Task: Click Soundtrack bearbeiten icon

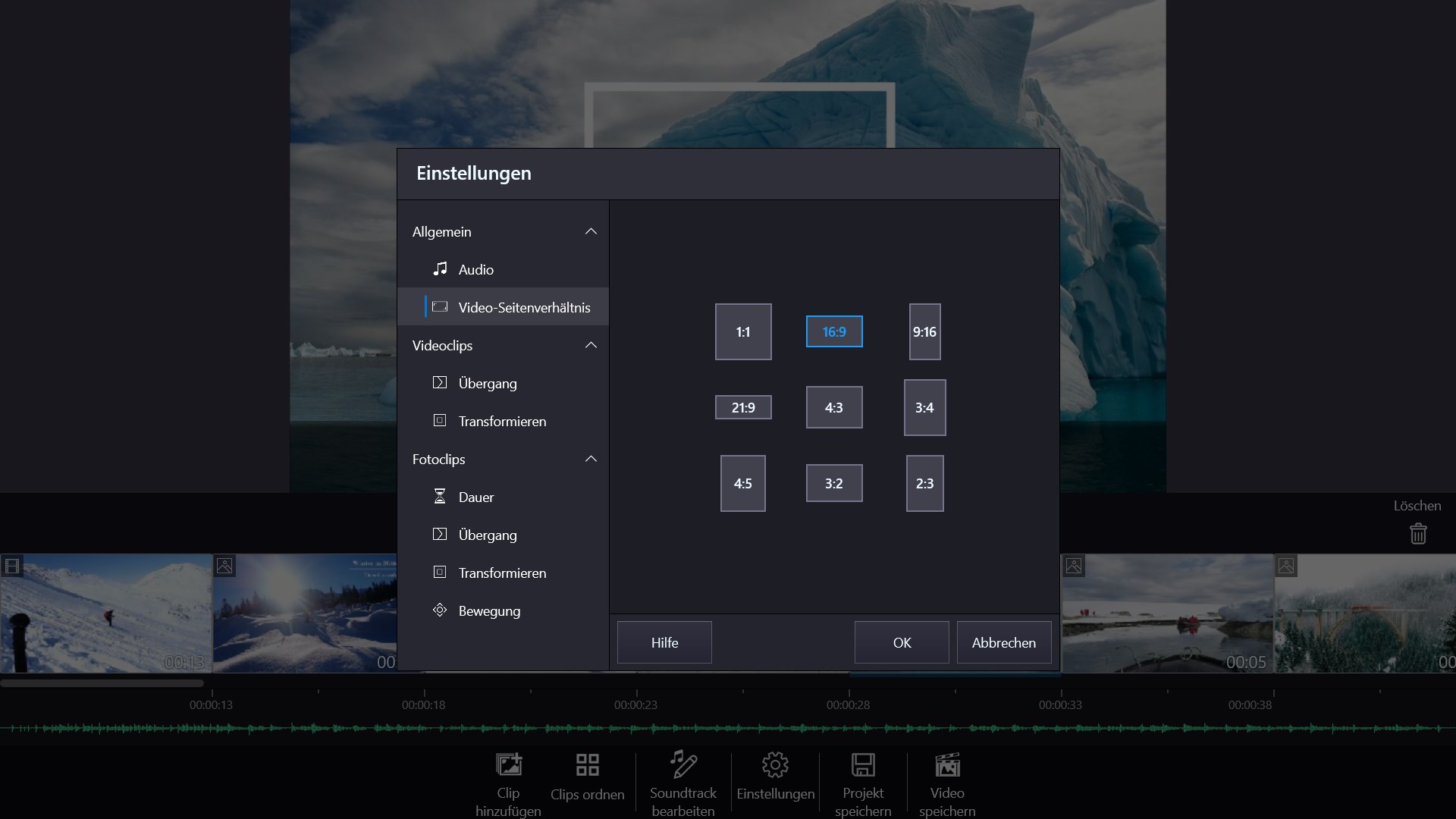Action: point(683,764)
